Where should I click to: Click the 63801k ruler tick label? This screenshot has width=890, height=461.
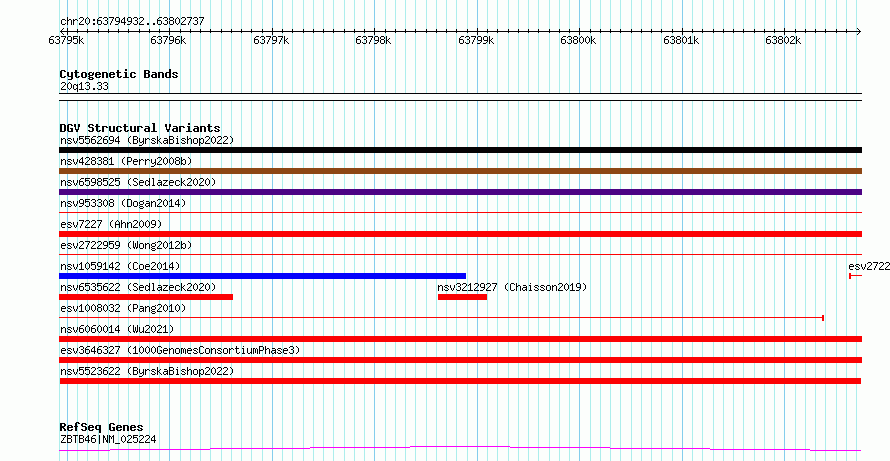(x=681, y=40)
